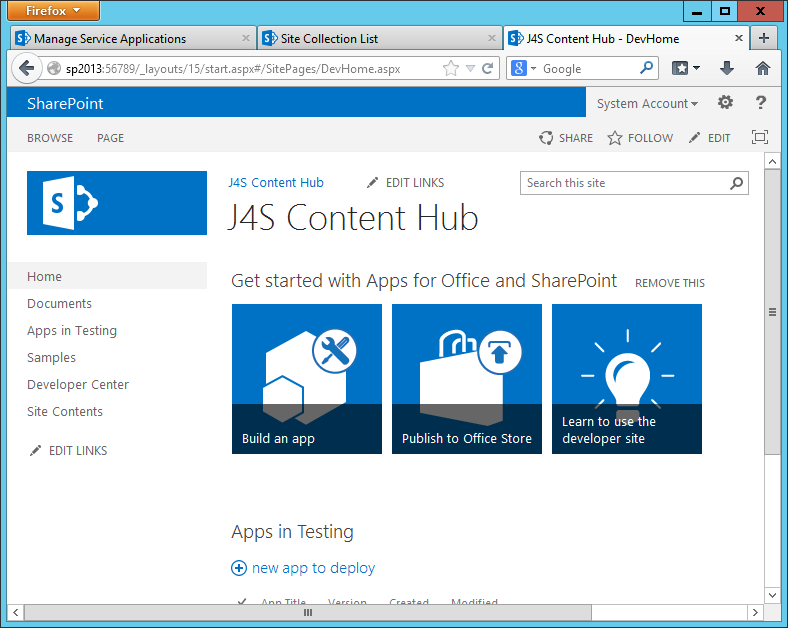Run search with browser magnifier icon
Screen dimensions: 788x628
pyautogui.click(x=647, y=67)
